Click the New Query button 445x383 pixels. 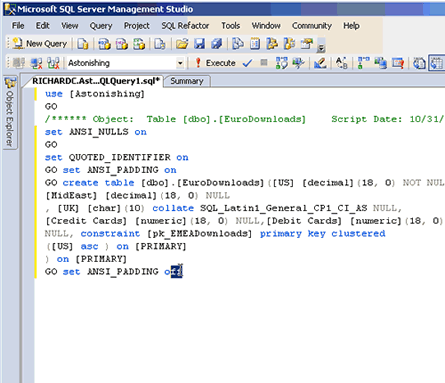pos(40,44)
